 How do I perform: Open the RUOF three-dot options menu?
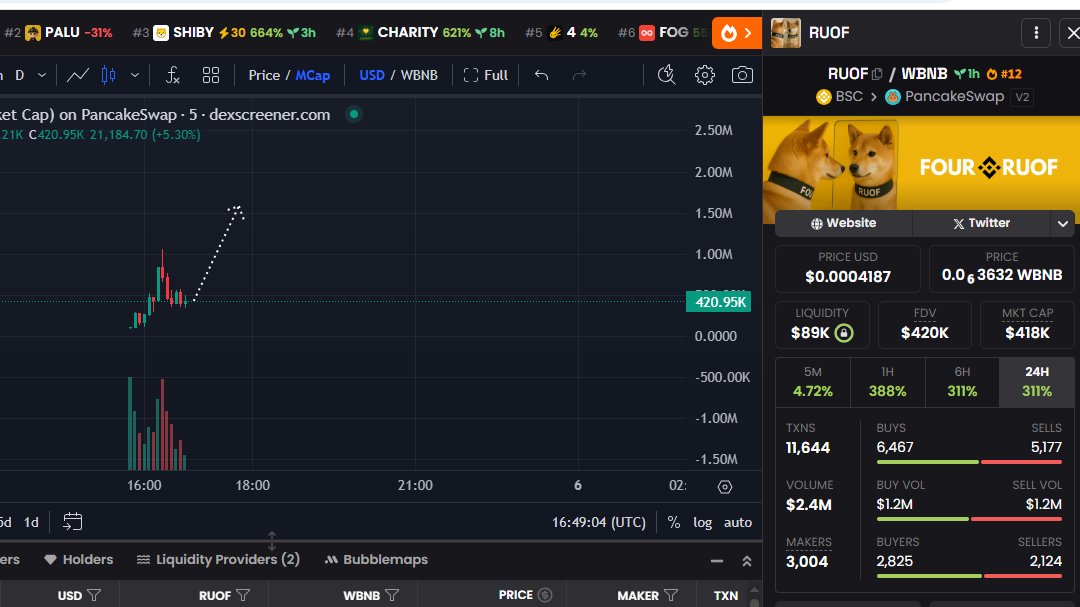1036,32
